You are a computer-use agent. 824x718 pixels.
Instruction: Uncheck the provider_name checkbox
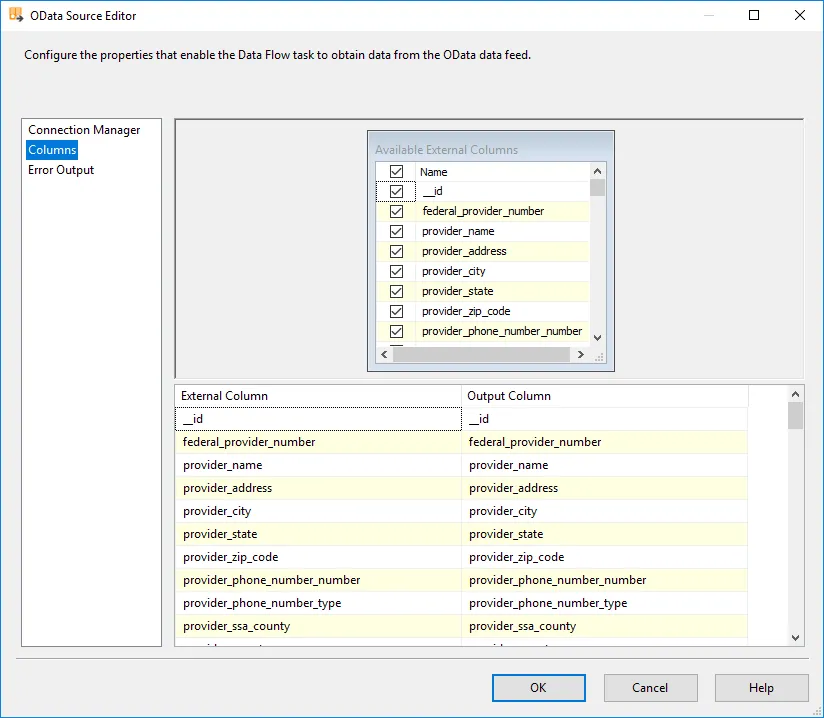[x=396, y=231]
